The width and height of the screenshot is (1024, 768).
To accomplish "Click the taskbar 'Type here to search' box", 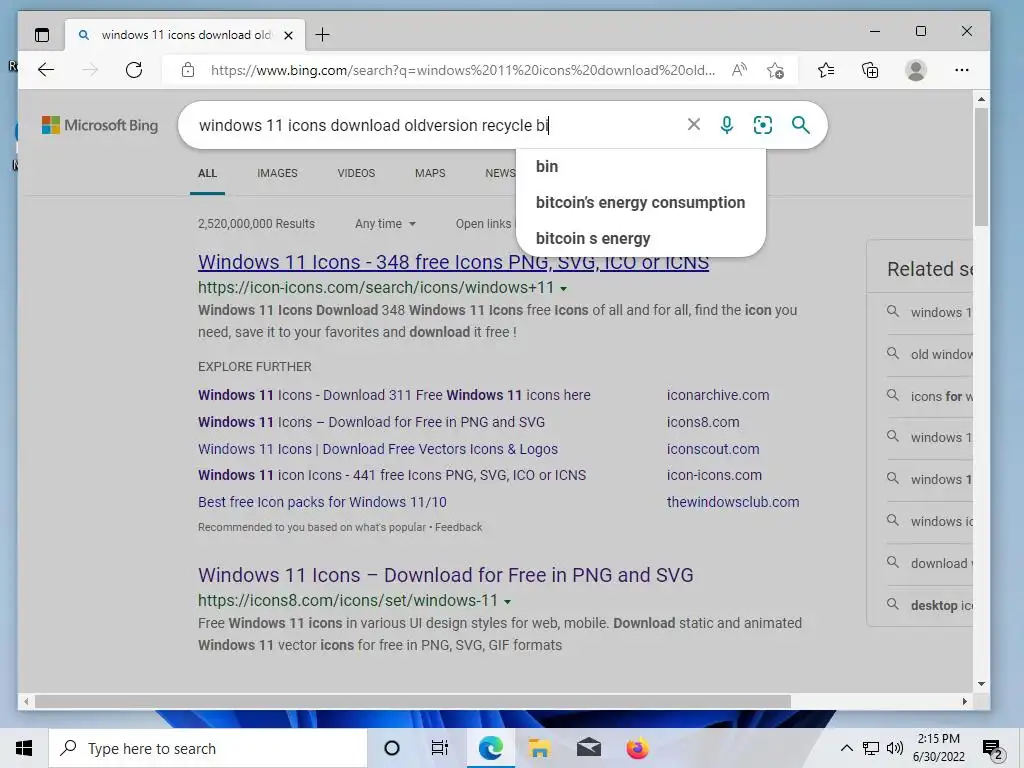I will click(x=208, y=748).
